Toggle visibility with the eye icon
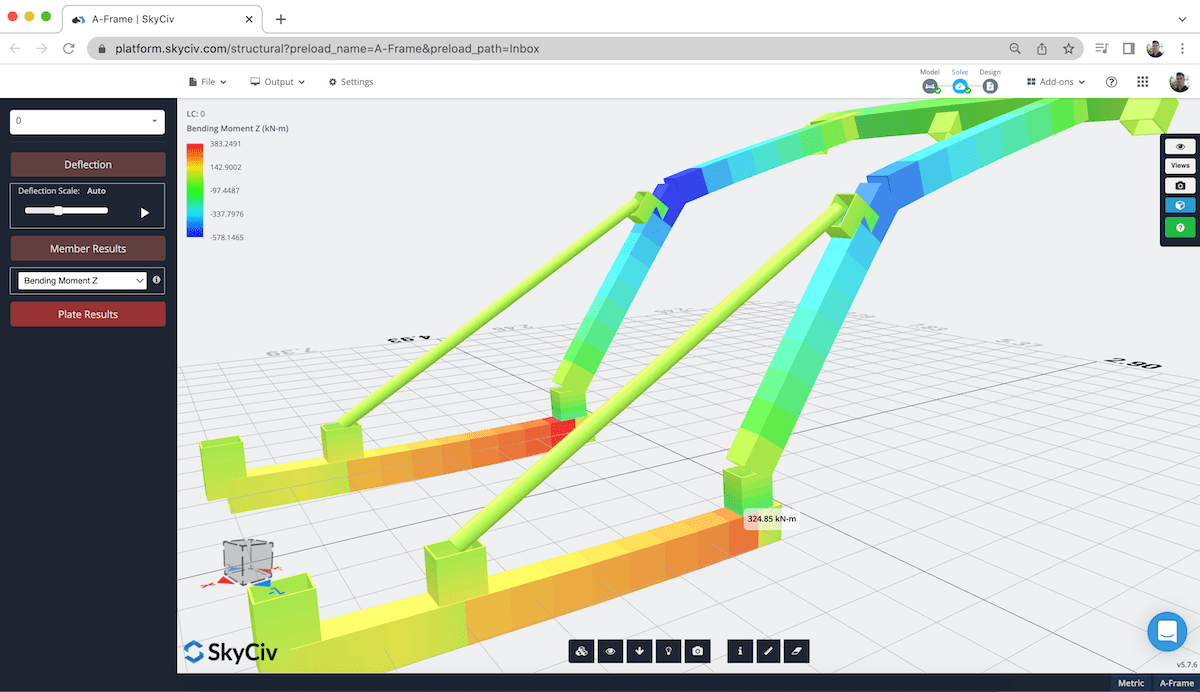The image size is (1200, 692). (1180, 145)
